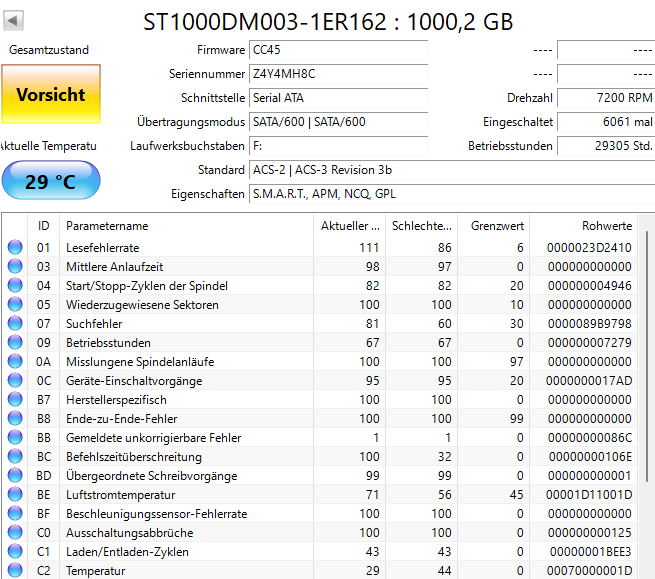Click raw value 00000000106E

tap(590, 457)
